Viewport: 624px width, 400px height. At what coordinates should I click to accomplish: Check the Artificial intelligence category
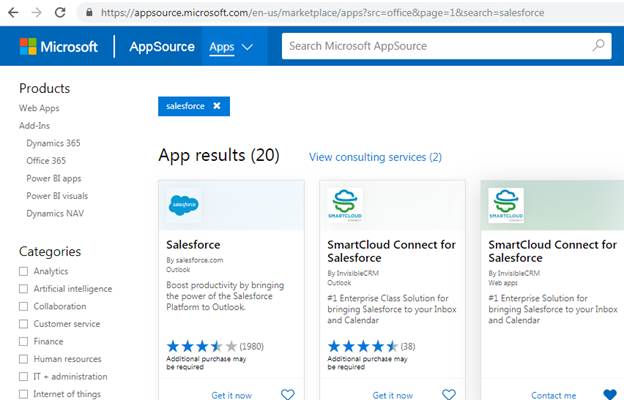pyautogui.click(x=24, y=289)
